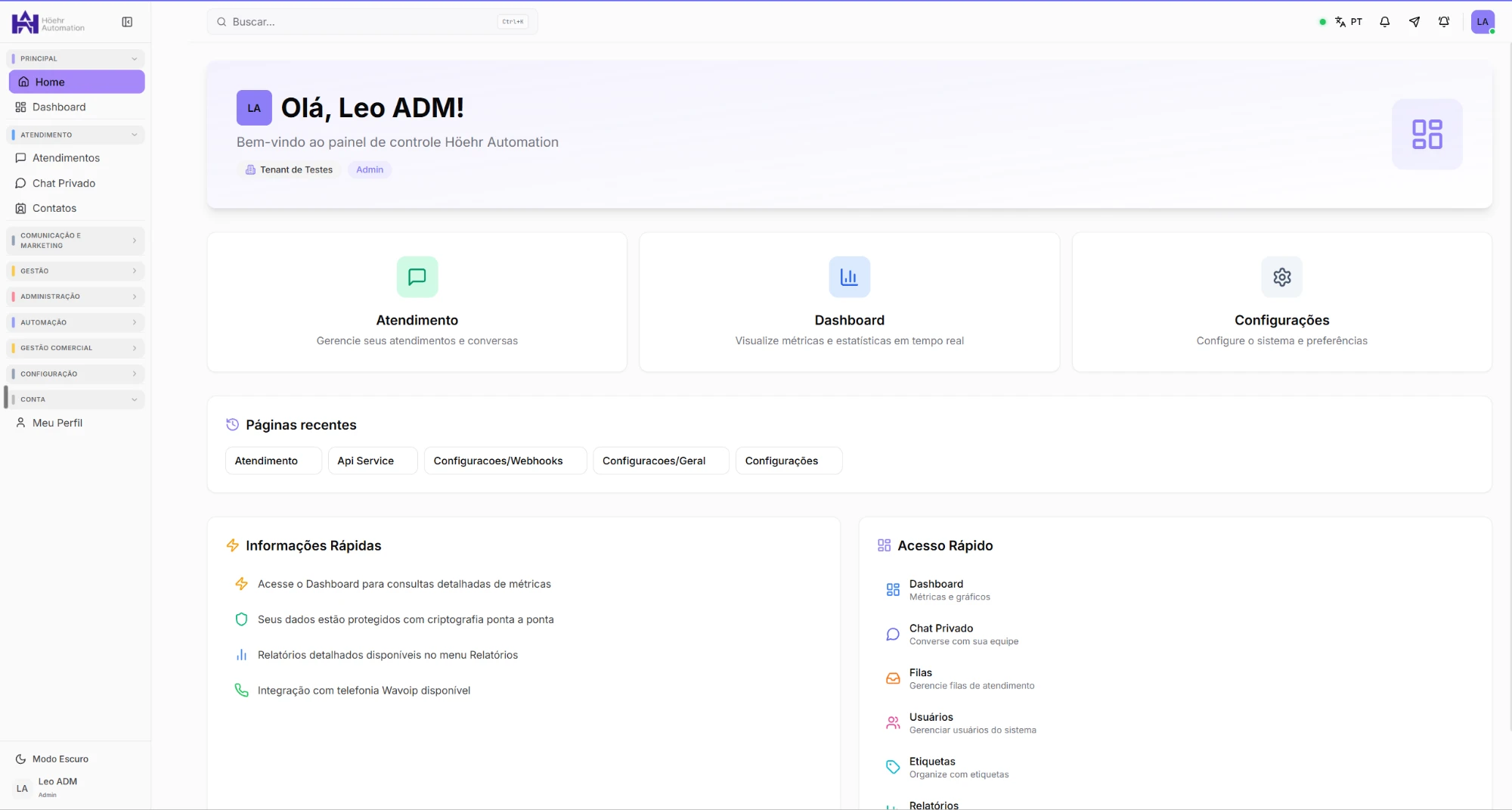The height and width of the screenshot is (810, 1512).
Task: Collapse the CONTA sidebar section
Action: [76, 399]
